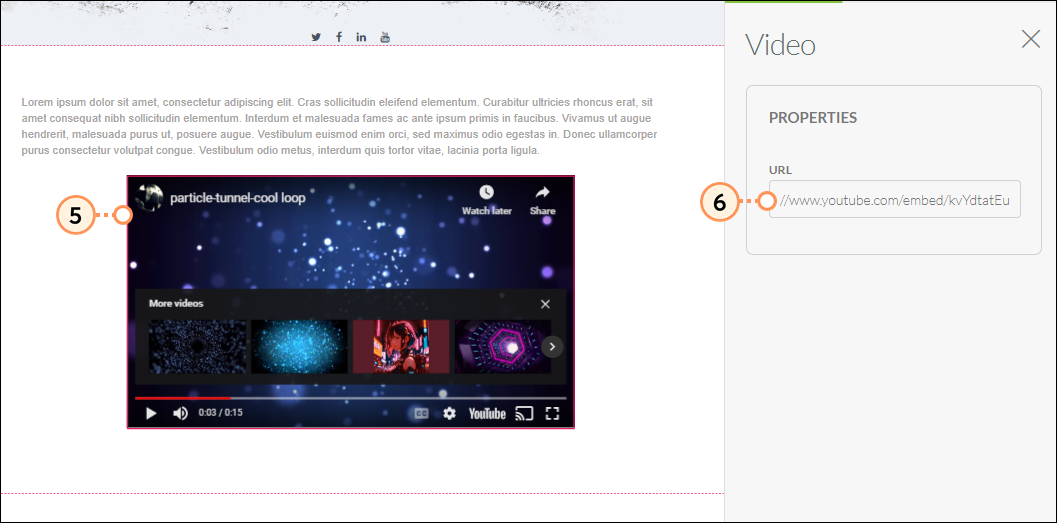This screenshot has width=1057, height=523.
Task: Show next suggested videos with arrow
Action: tap(552, 346)
